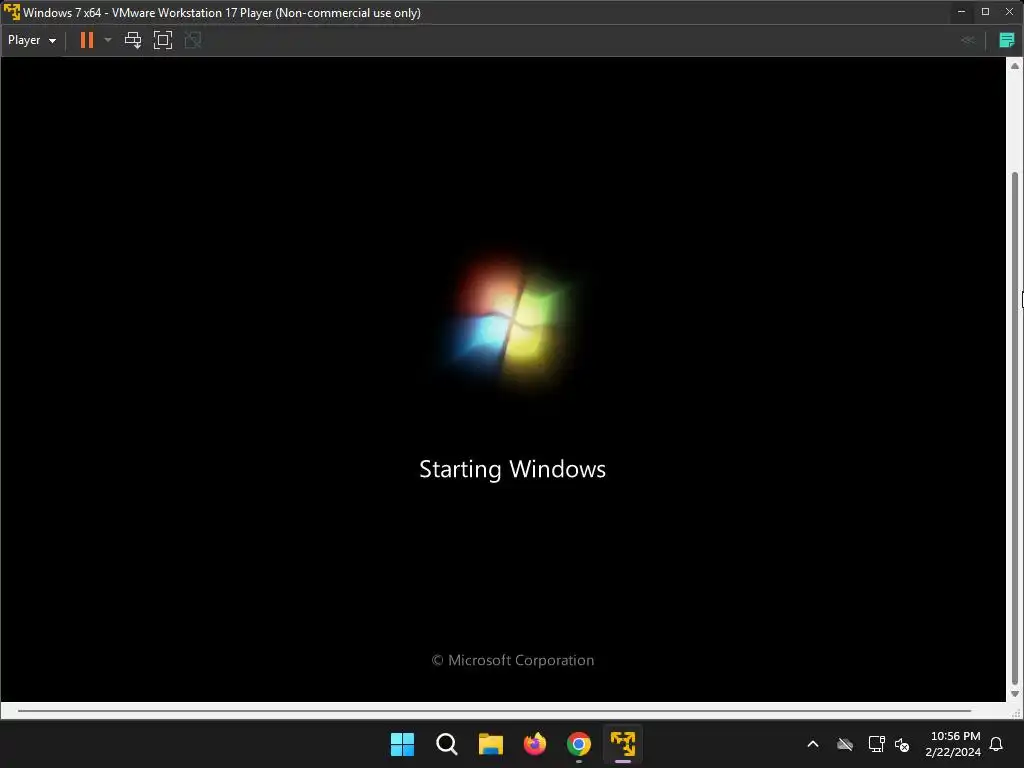
Task: Open the clock showing 10:56 PM
Action: 953,744
